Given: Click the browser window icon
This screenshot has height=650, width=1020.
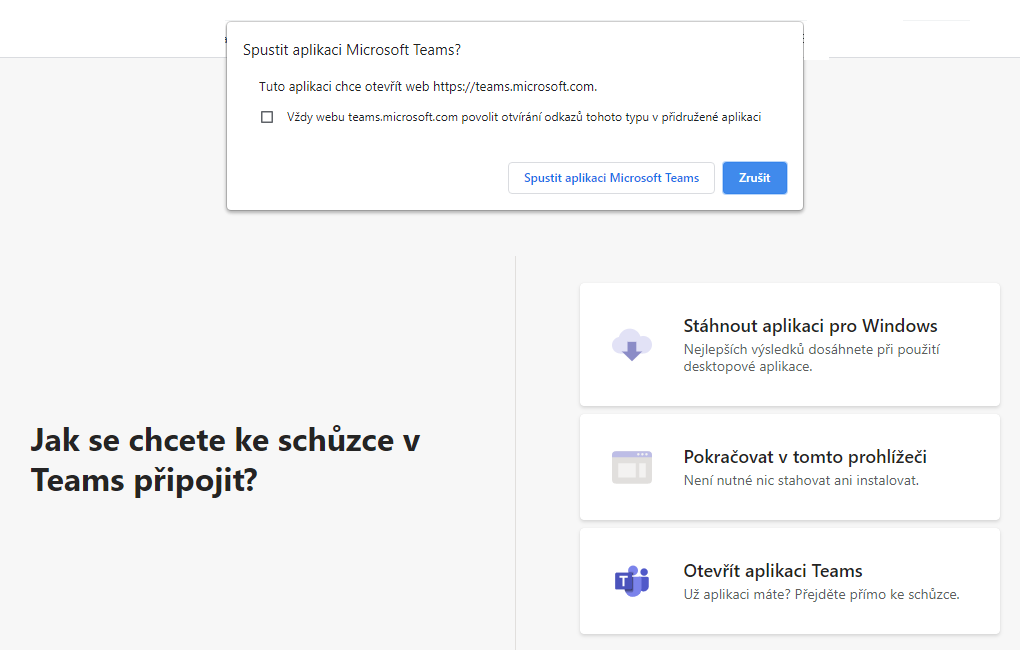Looking at the screenshot, I should [632, 467].
